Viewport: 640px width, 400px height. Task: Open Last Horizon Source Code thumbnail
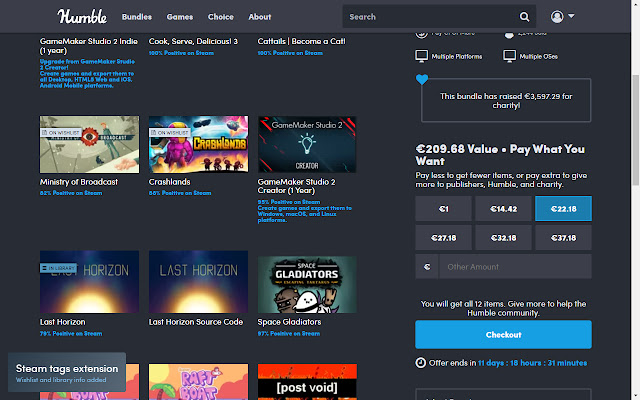tap(198, 282)
